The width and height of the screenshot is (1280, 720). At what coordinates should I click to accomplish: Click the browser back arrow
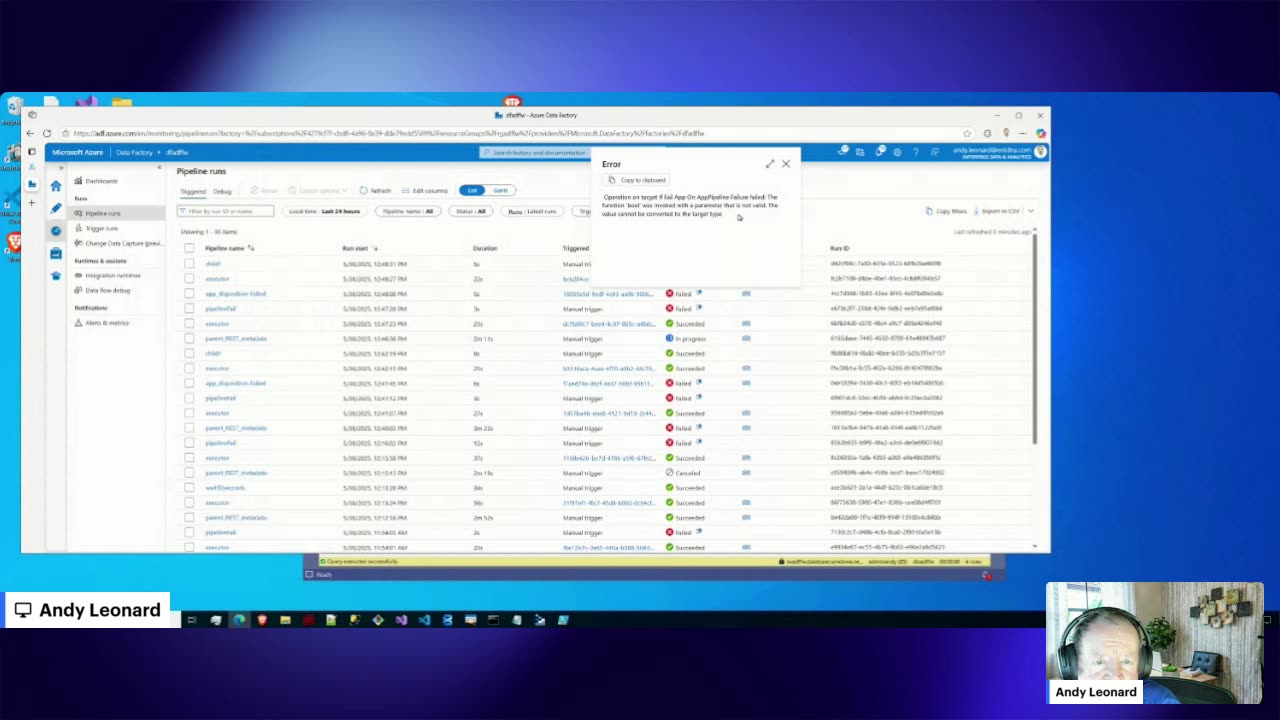click(32, 133)
